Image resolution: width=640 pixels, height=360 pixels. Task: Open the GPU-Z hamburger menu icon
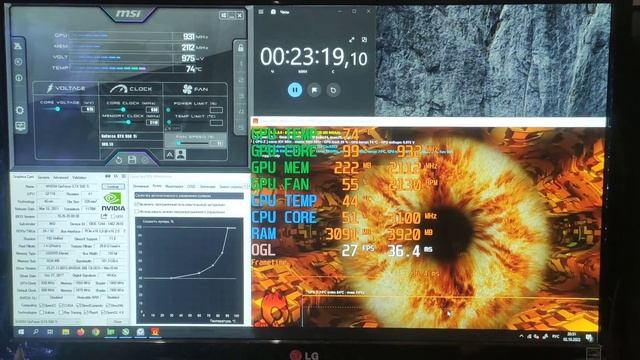tap(124, 176)
